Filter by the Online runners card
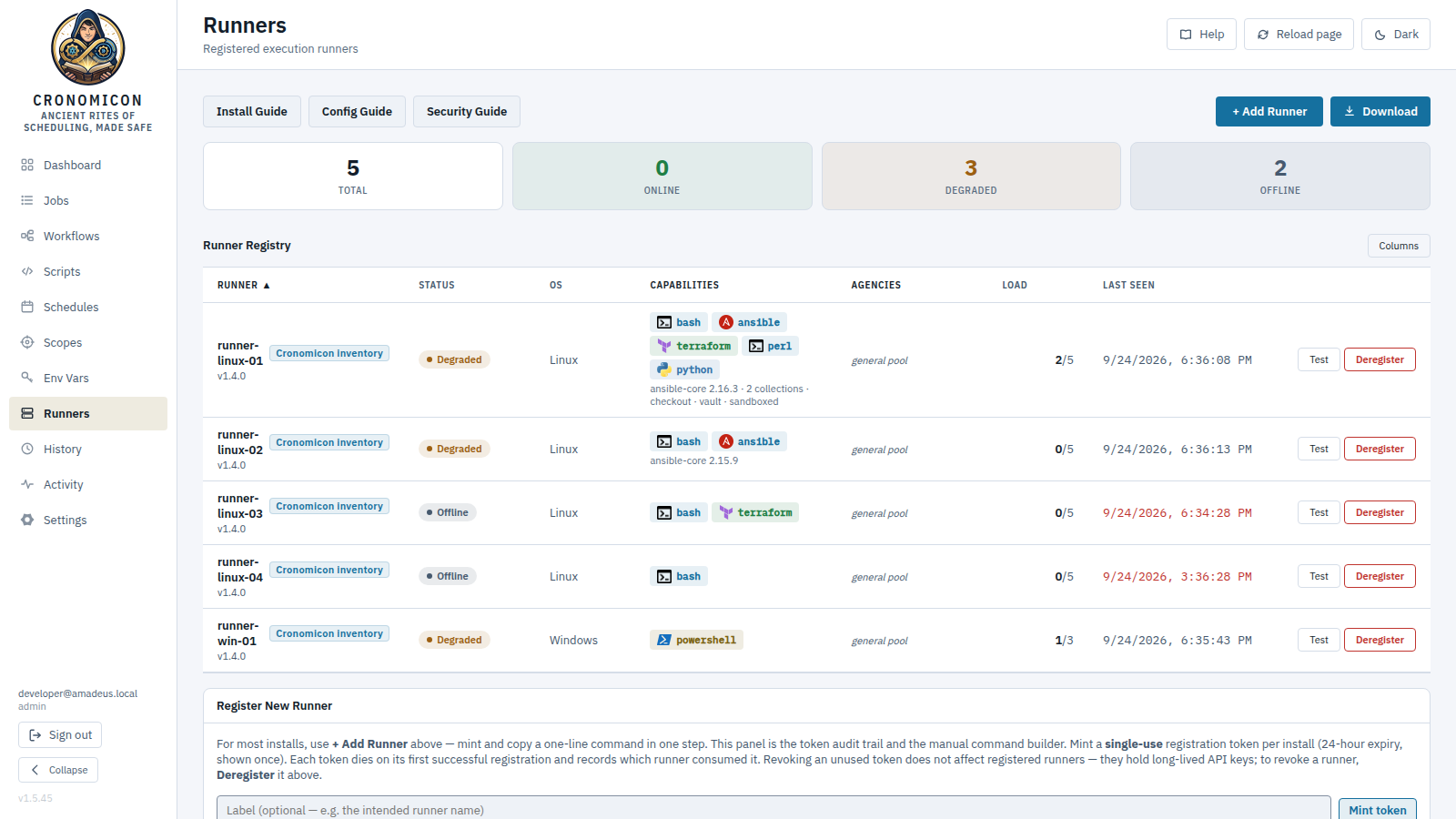Image resolution: width=1456 pixels, height=819 pixels. tap(662, 177)
